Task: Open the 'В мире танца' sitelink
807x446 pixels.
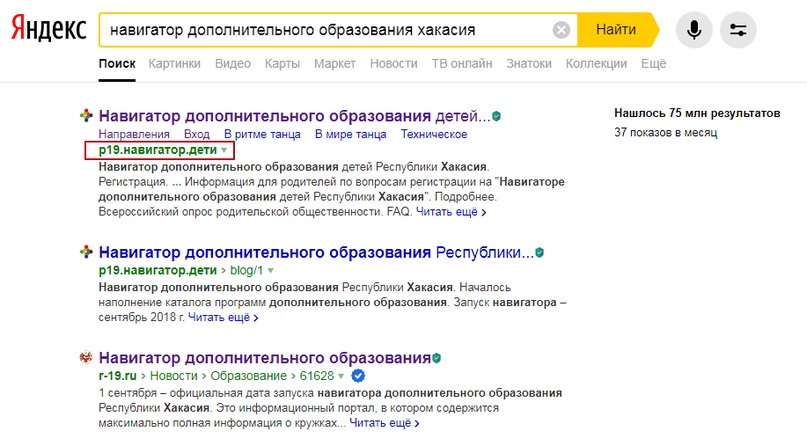Action: pyautogui.click(x=350, y=134)
